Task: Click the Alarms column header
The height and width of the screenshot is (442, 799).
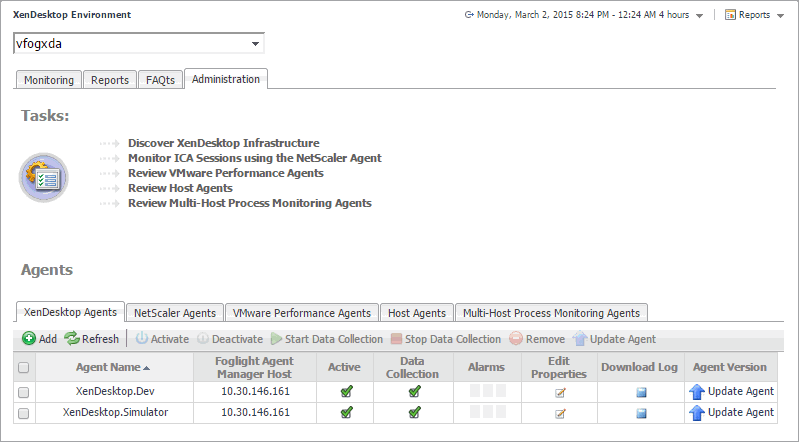Action: [487, 367]
